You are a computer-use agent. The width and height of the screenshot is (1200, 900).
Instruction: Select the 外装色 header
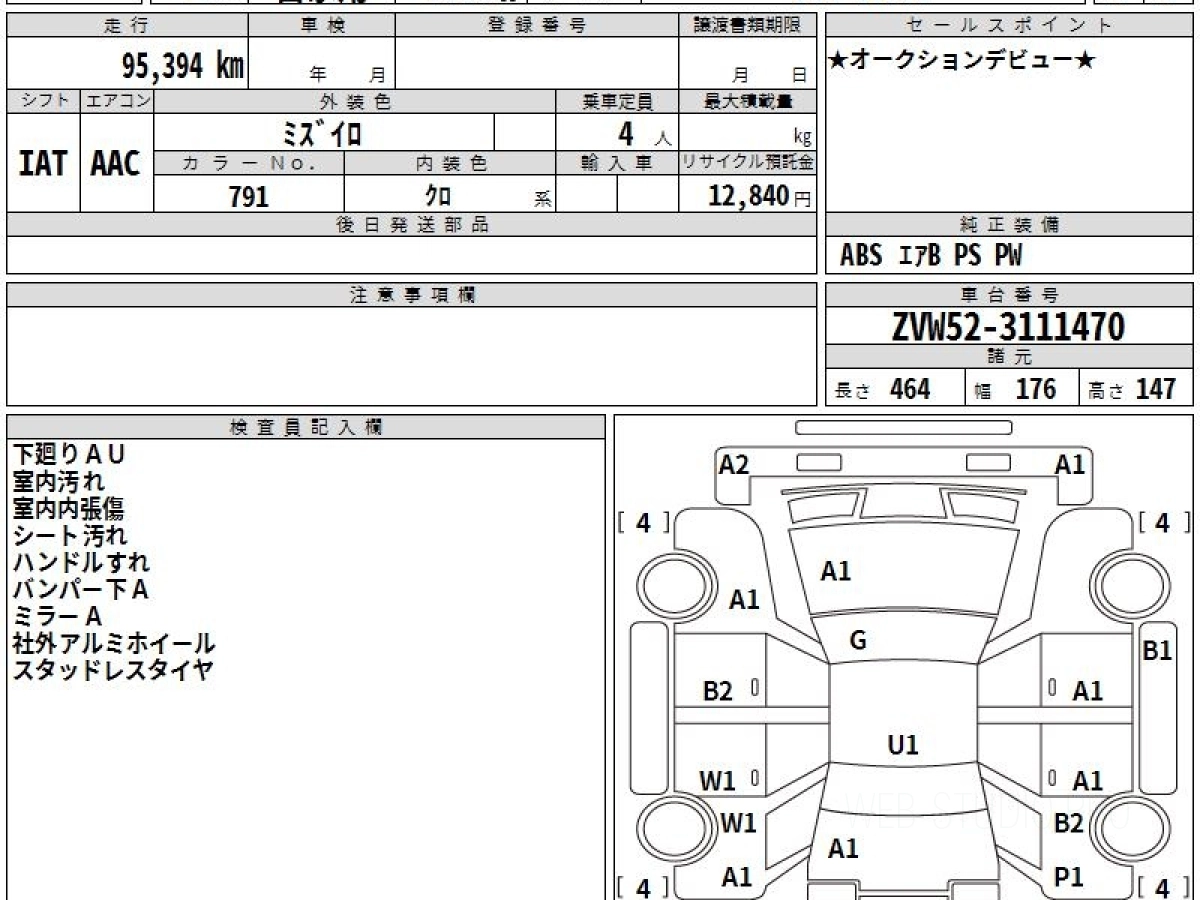coord(355,101)
